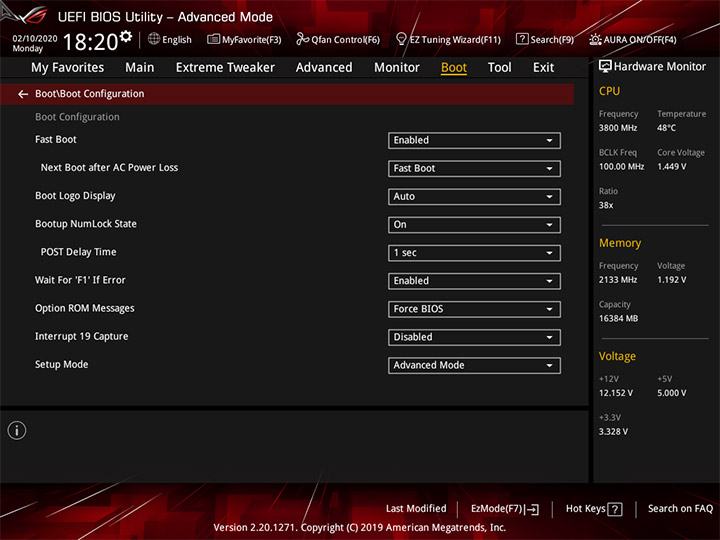The width and height of the screenshot is (720, 540).
Task: Click the Search question mark icon
Action: click(522, 39)
